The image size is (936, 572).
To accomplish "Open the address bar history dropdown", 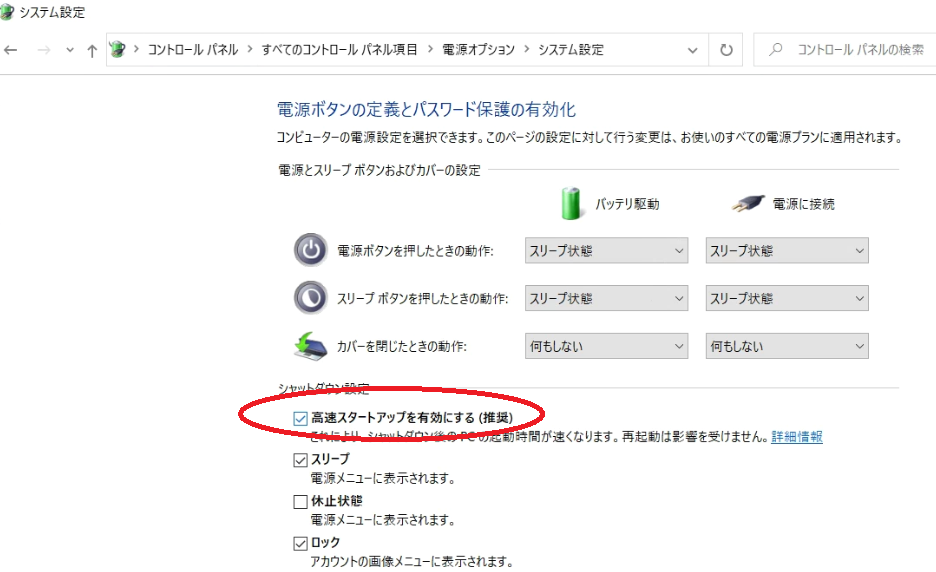I will click(x=692, y=50).
